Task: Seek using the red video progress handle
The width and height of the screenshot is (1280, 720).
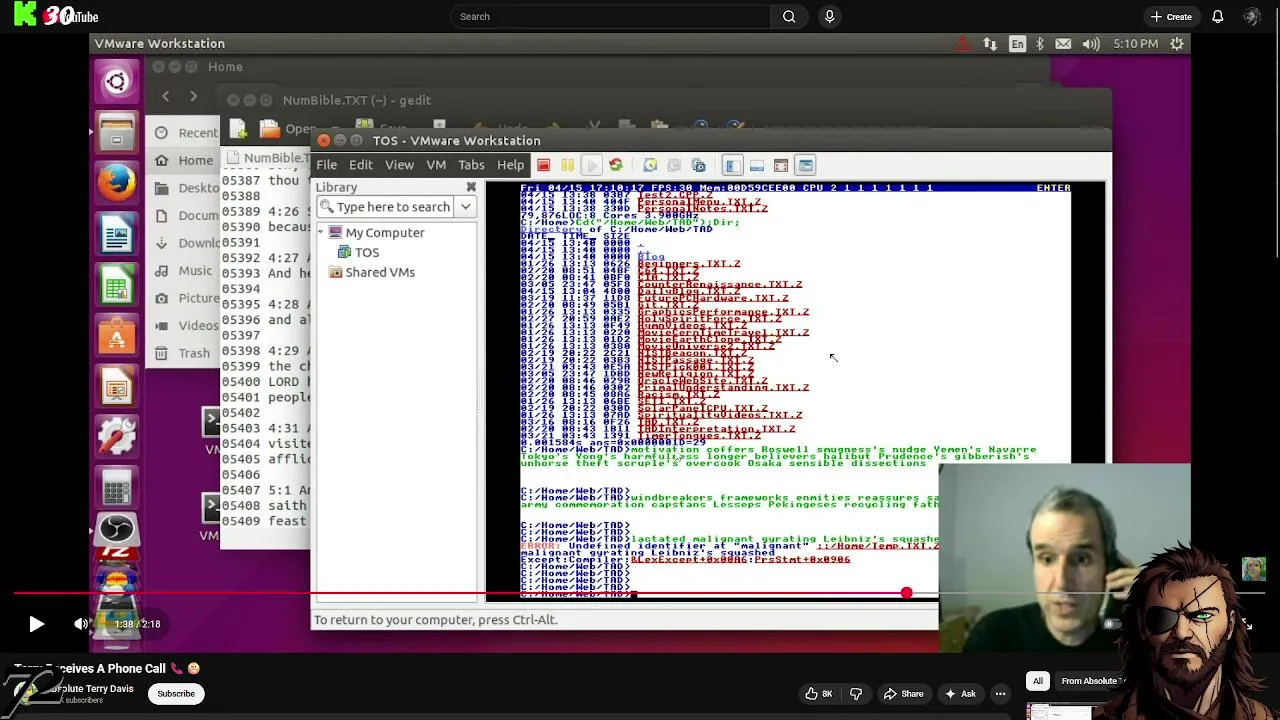Action: click(906, 593)
